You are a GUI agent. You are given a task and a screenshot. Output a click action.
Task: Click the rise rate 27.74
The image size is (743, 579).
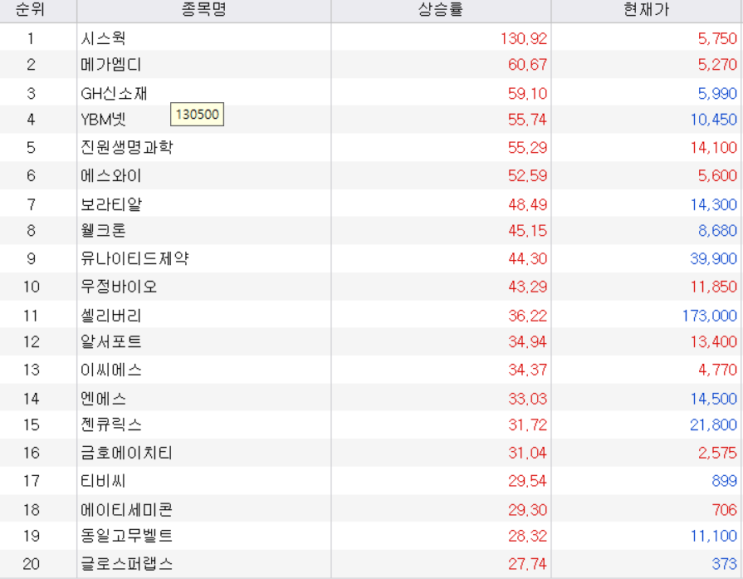(x=527, y=564)
